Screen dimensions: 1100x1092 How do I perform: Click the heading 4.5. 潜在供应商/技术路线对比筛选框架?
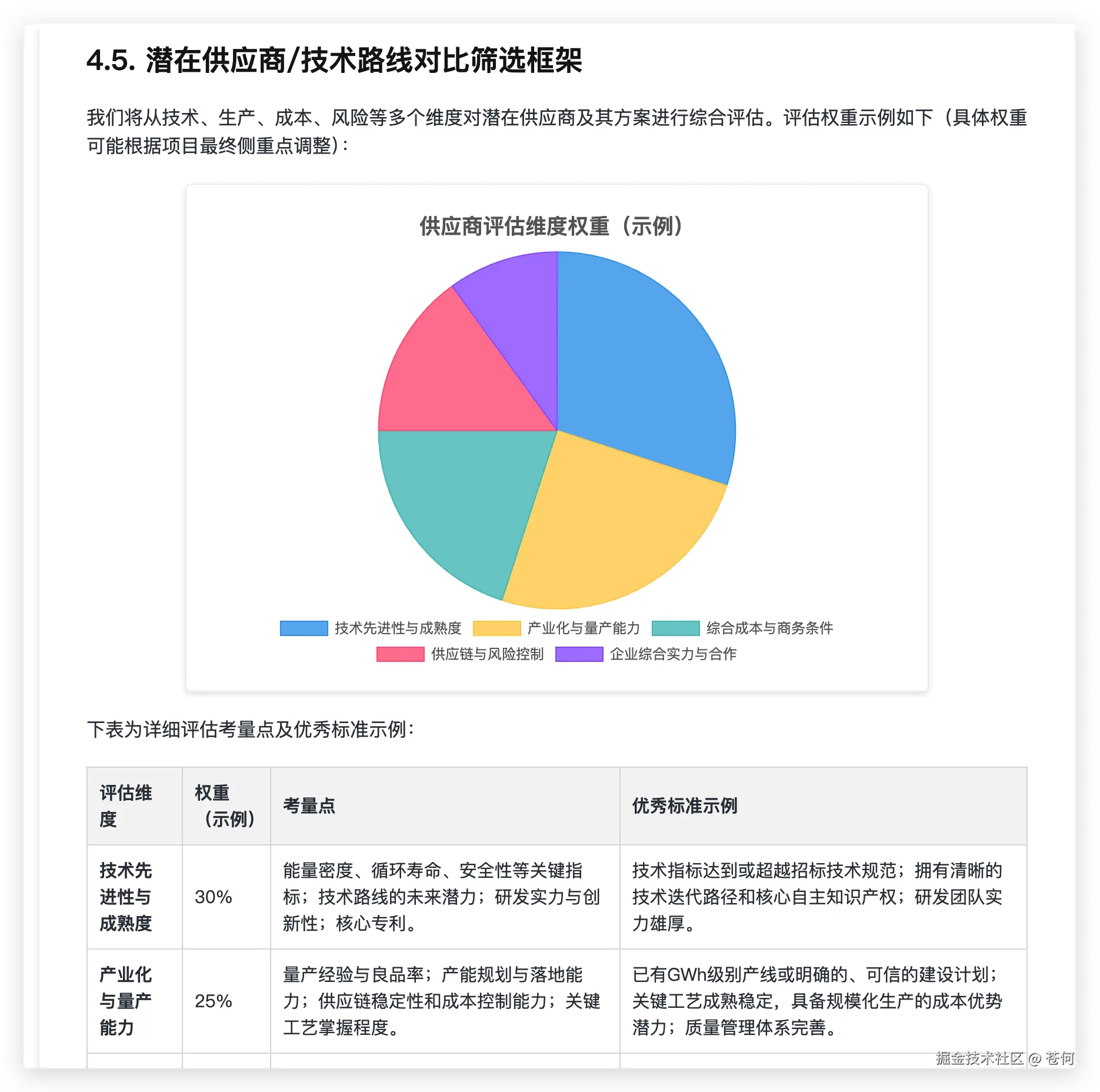(334, 60)
